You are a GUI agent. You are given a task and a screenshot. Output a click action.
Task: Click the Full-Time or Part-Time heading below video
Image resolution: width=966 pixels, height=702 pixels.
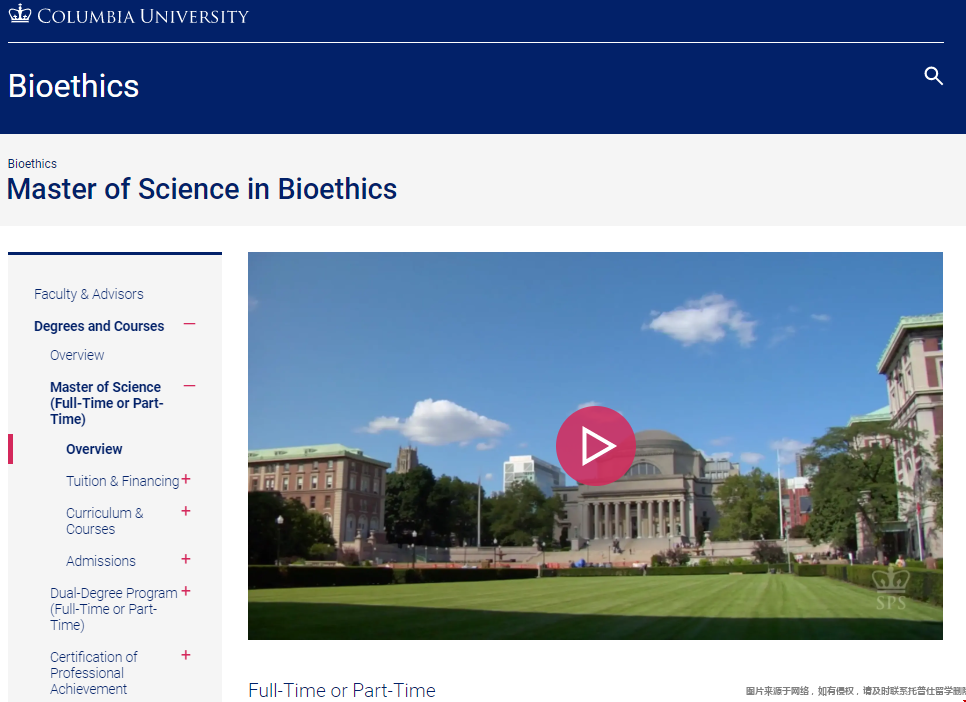342,690
